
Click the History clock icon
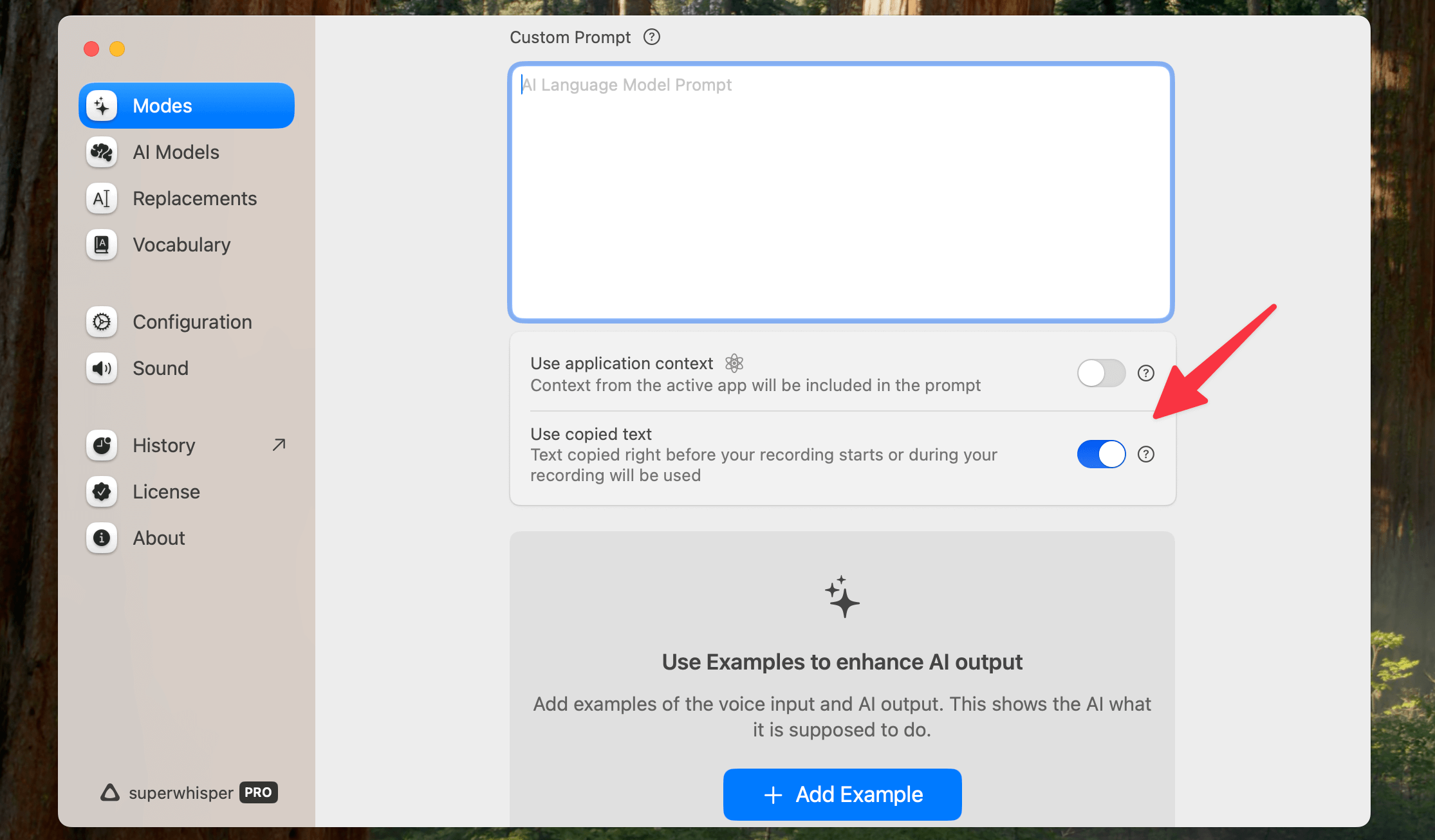[x=102, y=446]
